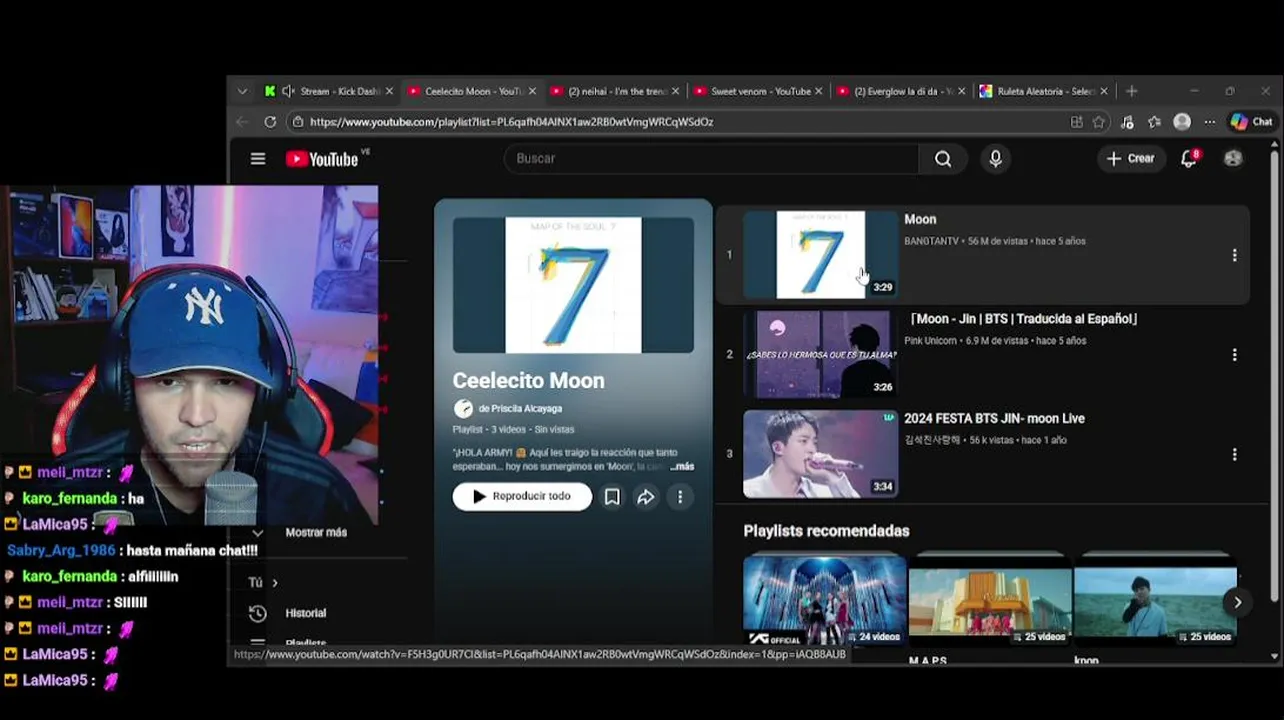Screen dimensions: 1284x720
Task: Bookmark the page with the star icon
Action: [1099, 122]
